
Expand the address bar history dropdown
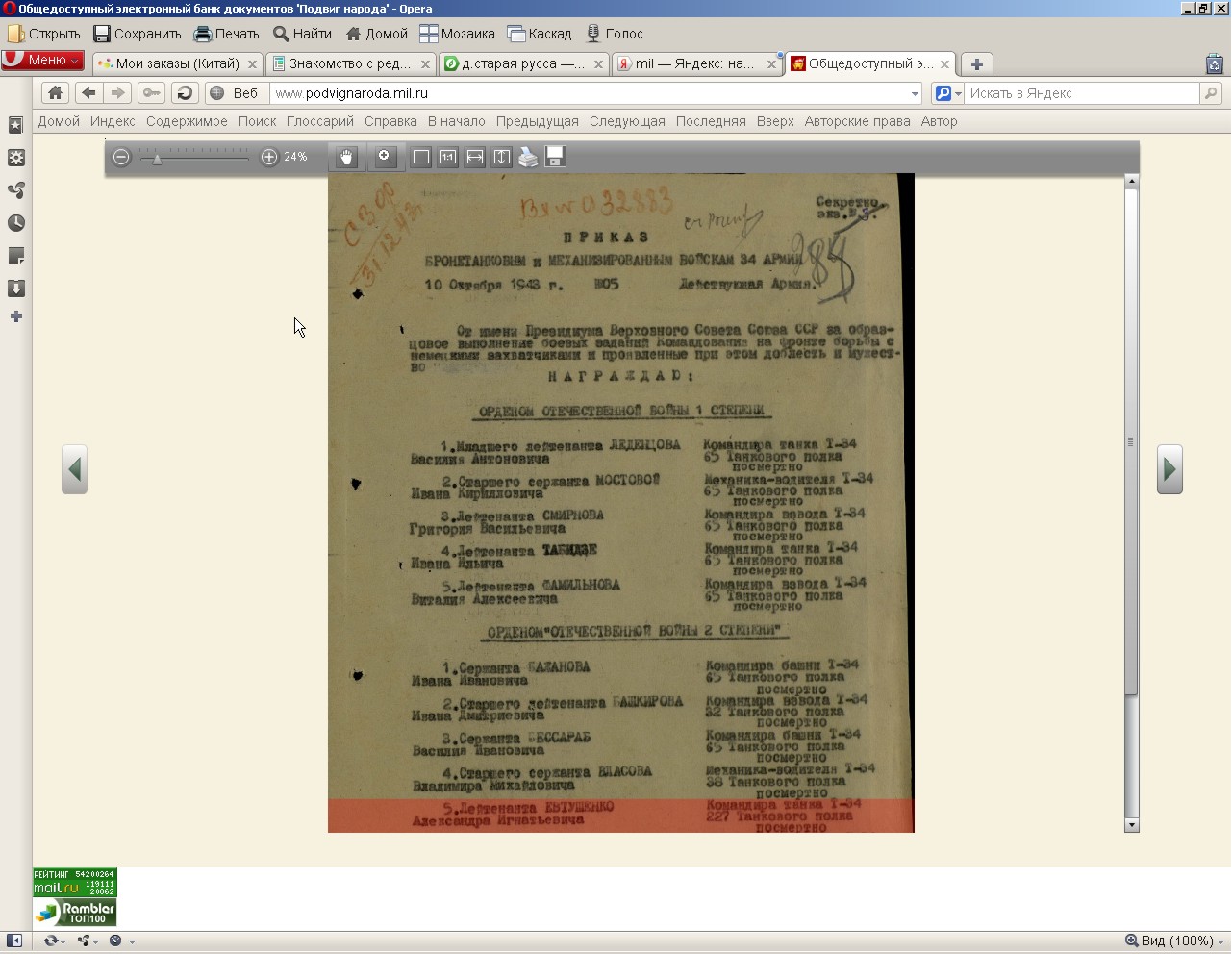tap(914, 93)
